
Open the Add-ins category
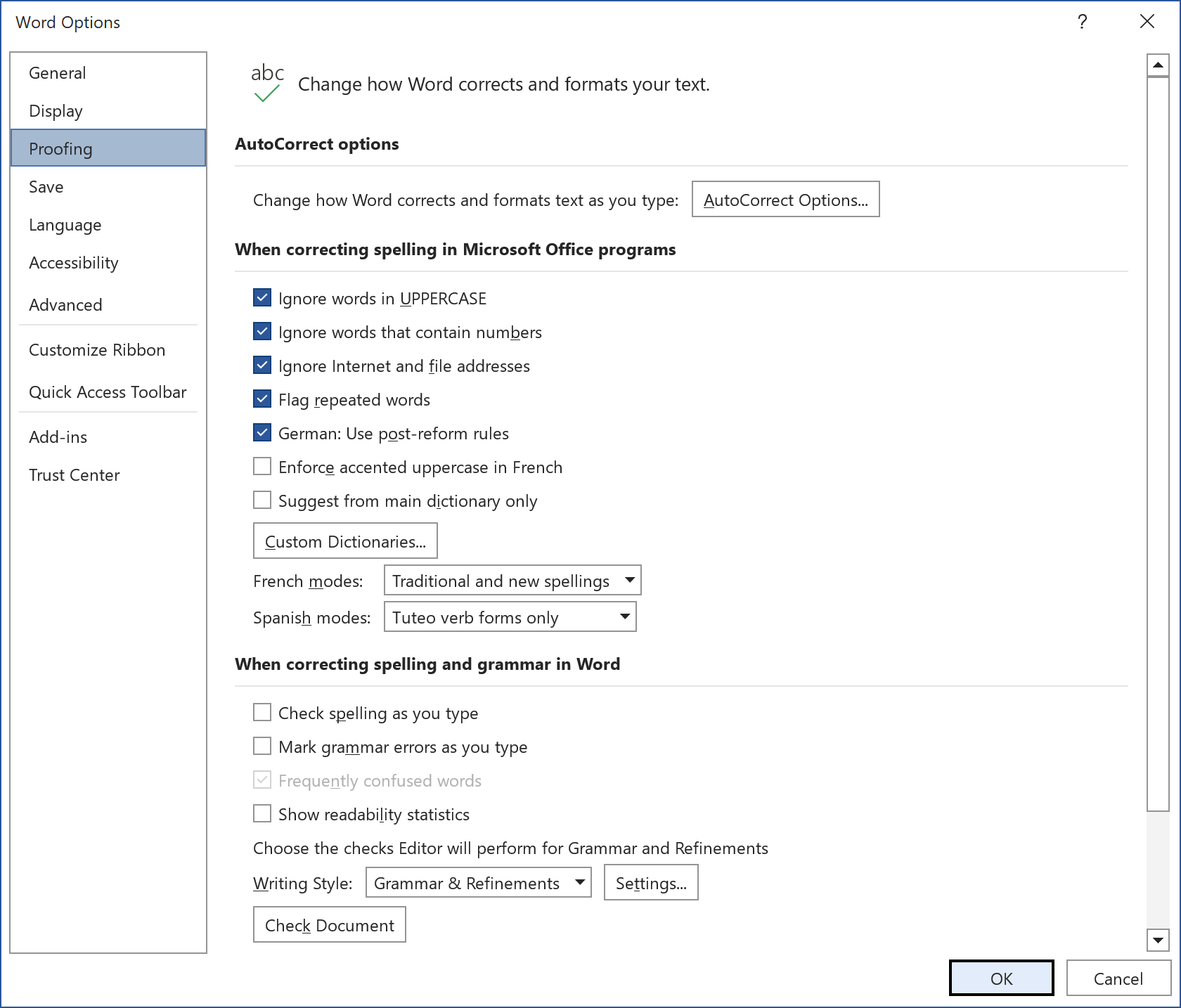tap(108, 437)
